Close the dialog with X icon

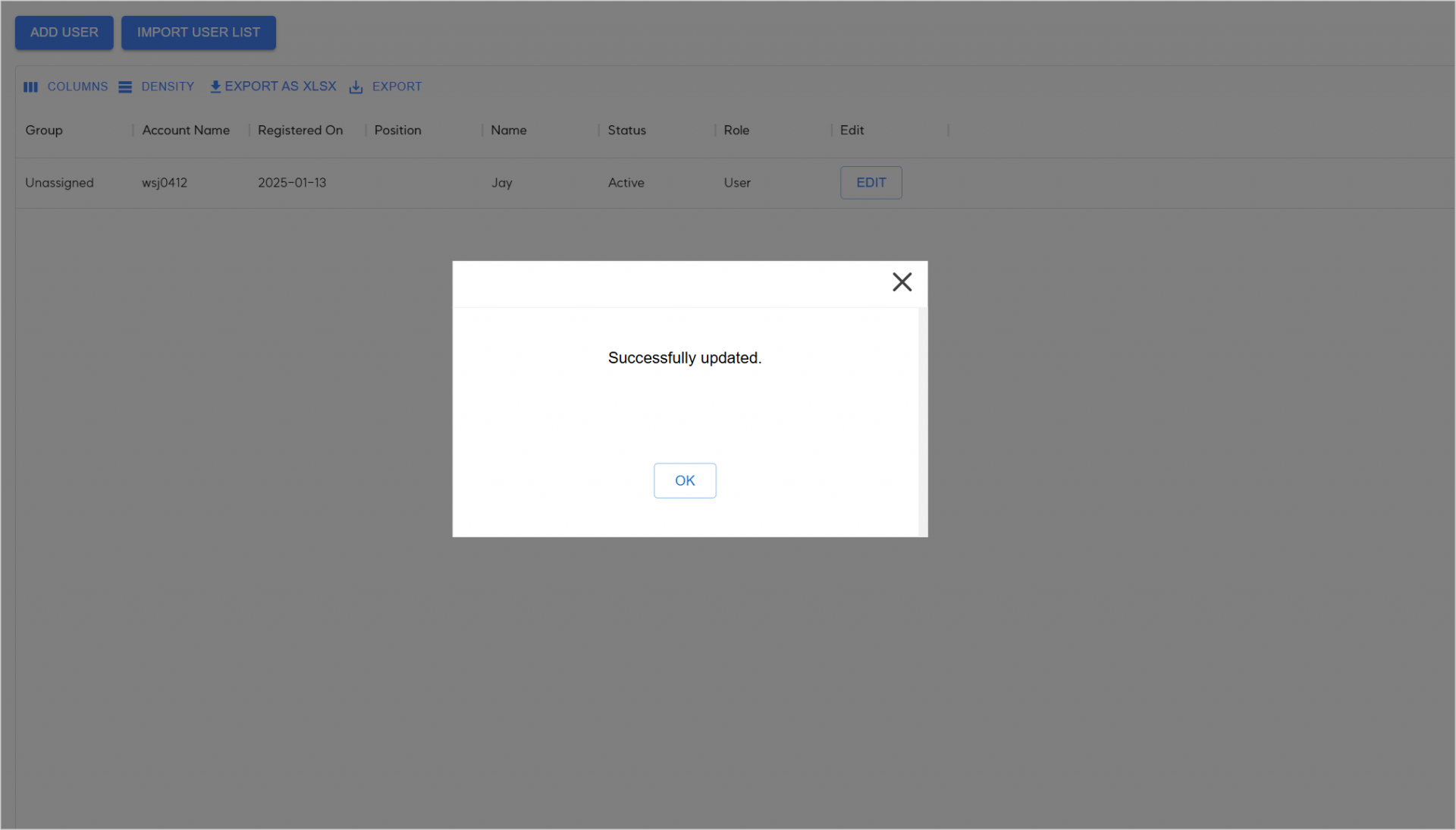[902, 282]
